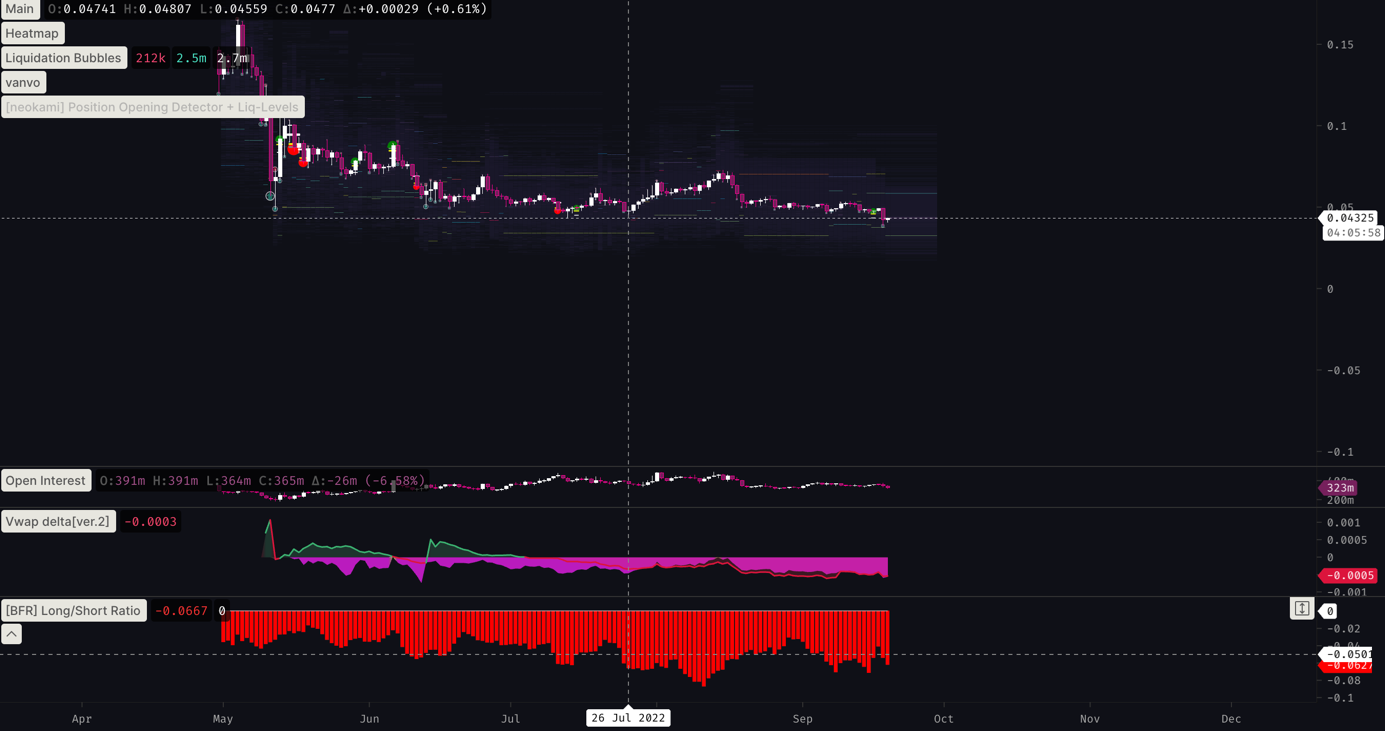Open the vanvo indicator label
The height and width of the screenshot is (731, 1385).
coord(23,82)
